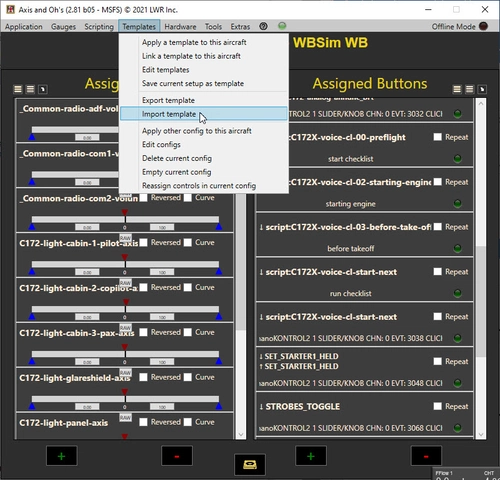The height and width of the screenshot is (480, 500).
Task: Click the C172-light-cabin-3-pax-axis slider bar
Action: [x=125, y=354]
